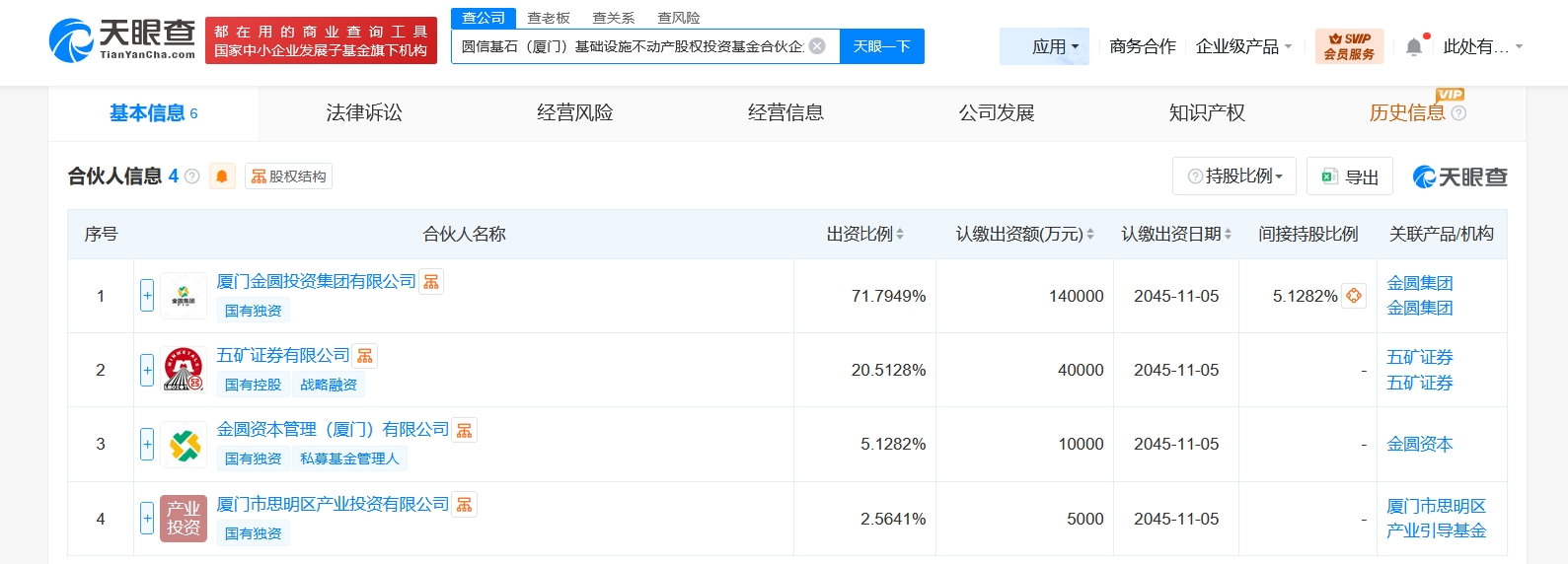The height and width of the screenshot is (564, 1568).
Task: Sort by 出资比例 column
Action: tap(864, 235)
